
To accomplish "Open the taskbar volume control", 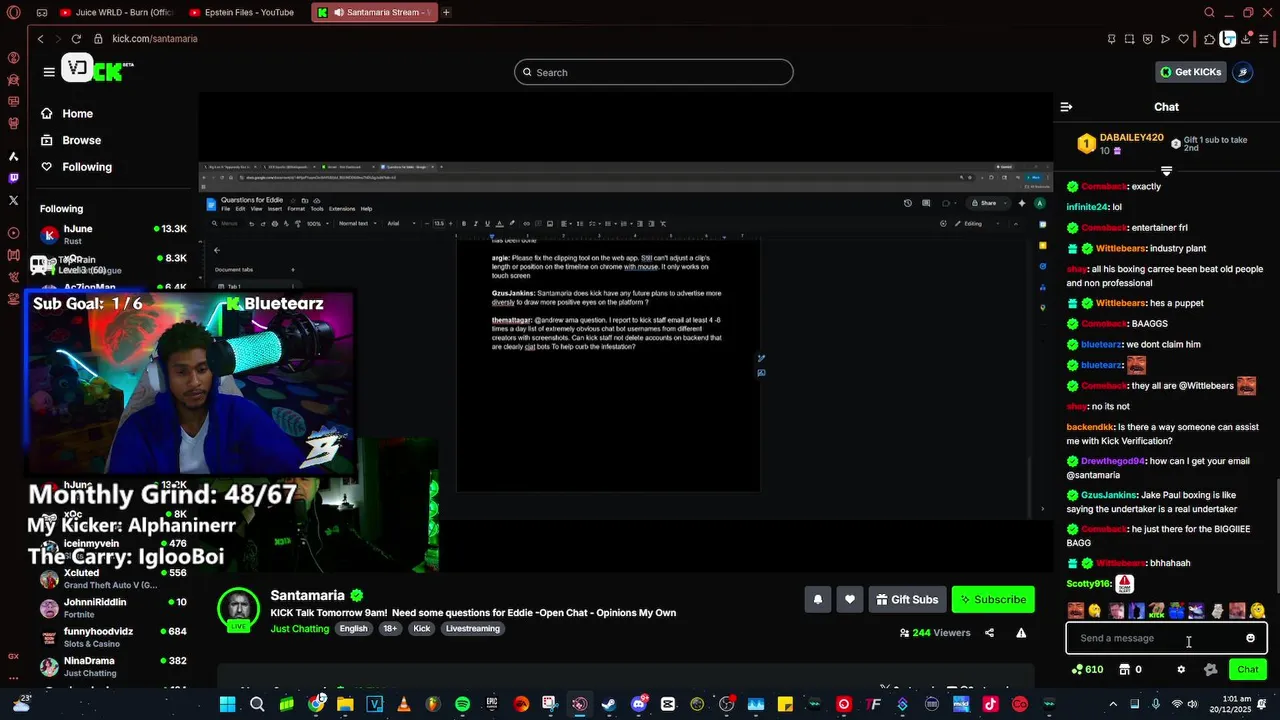I will (x=1195, y=704).
